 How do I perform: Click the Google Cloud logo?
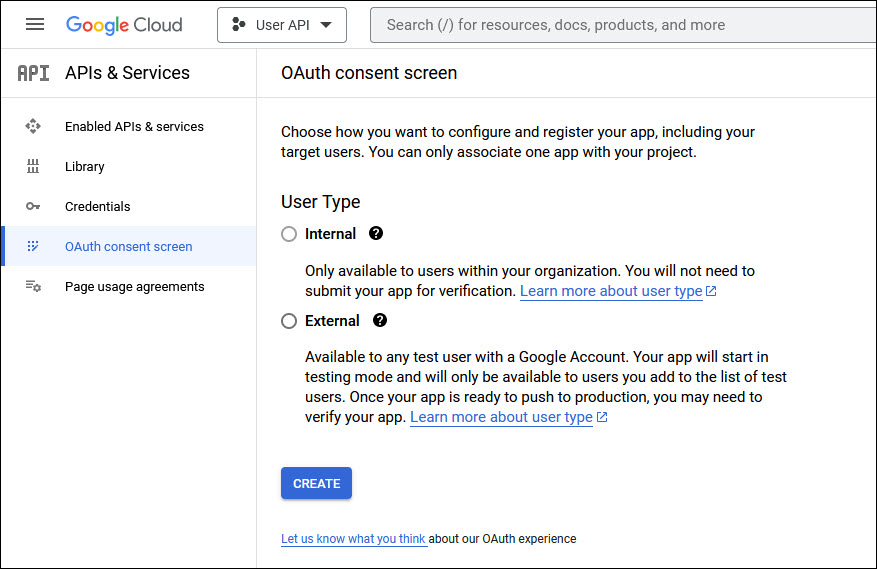[124, 25]
